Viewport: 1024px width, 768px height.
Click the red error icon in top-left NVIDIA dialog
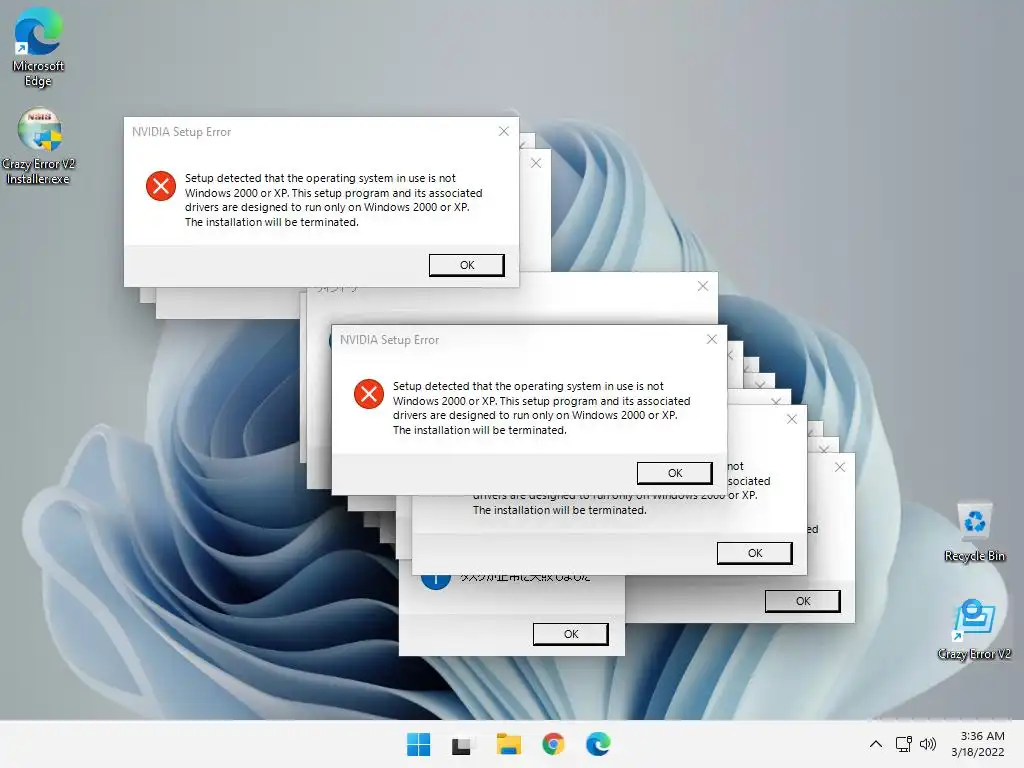point(161,186)
